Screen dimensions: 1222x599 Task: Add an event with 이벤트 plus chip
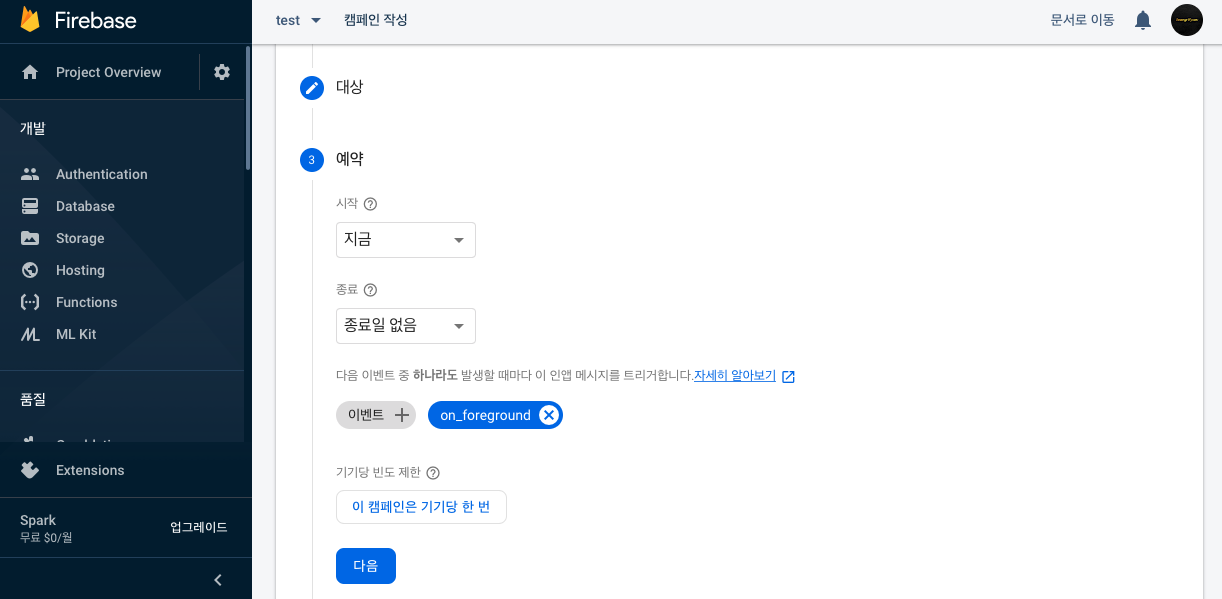click(x=376, y=415)
